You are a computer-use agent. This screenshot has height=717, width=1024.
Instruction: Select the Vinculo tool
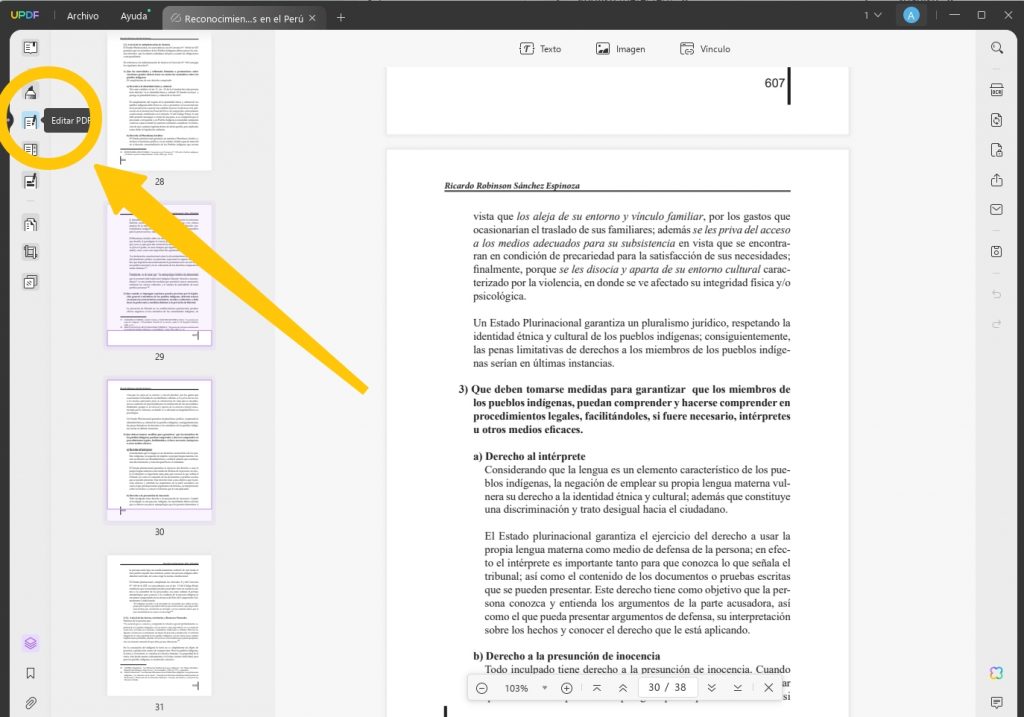click(704, 48)
